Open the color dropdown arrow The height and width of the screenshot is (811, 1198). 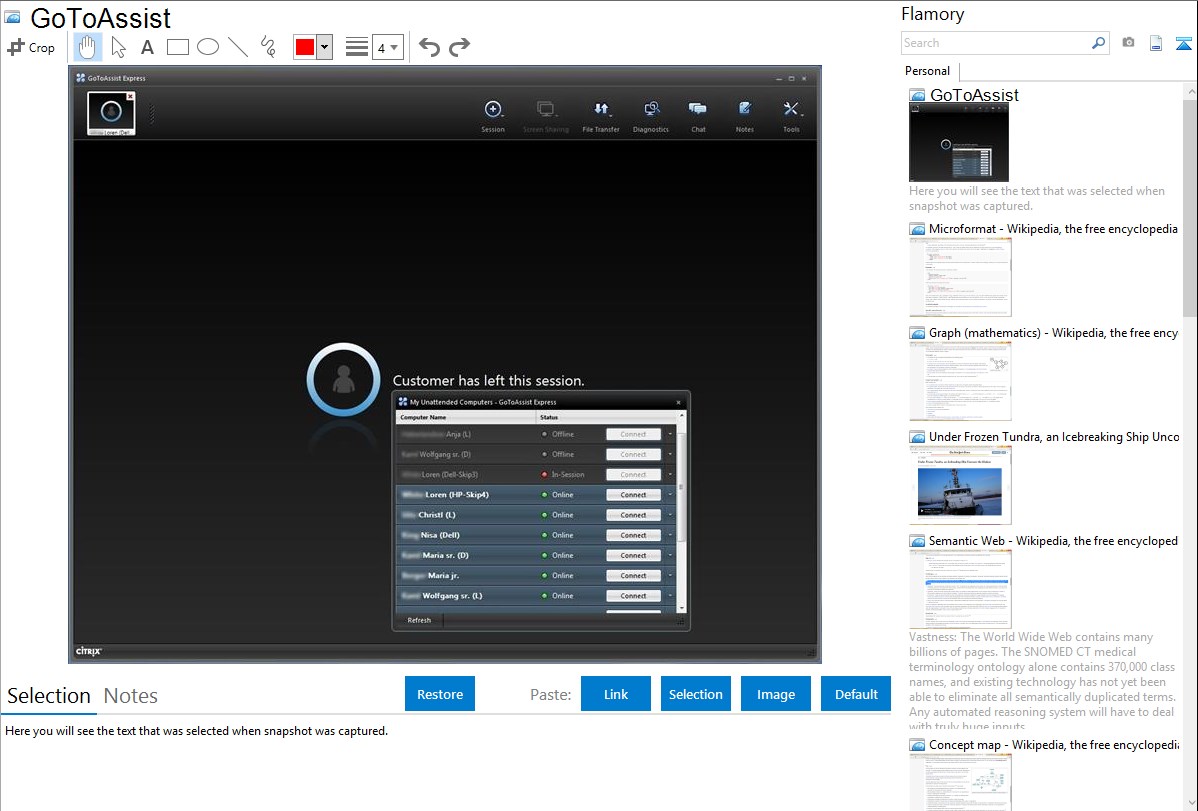(x=325, y=47)
